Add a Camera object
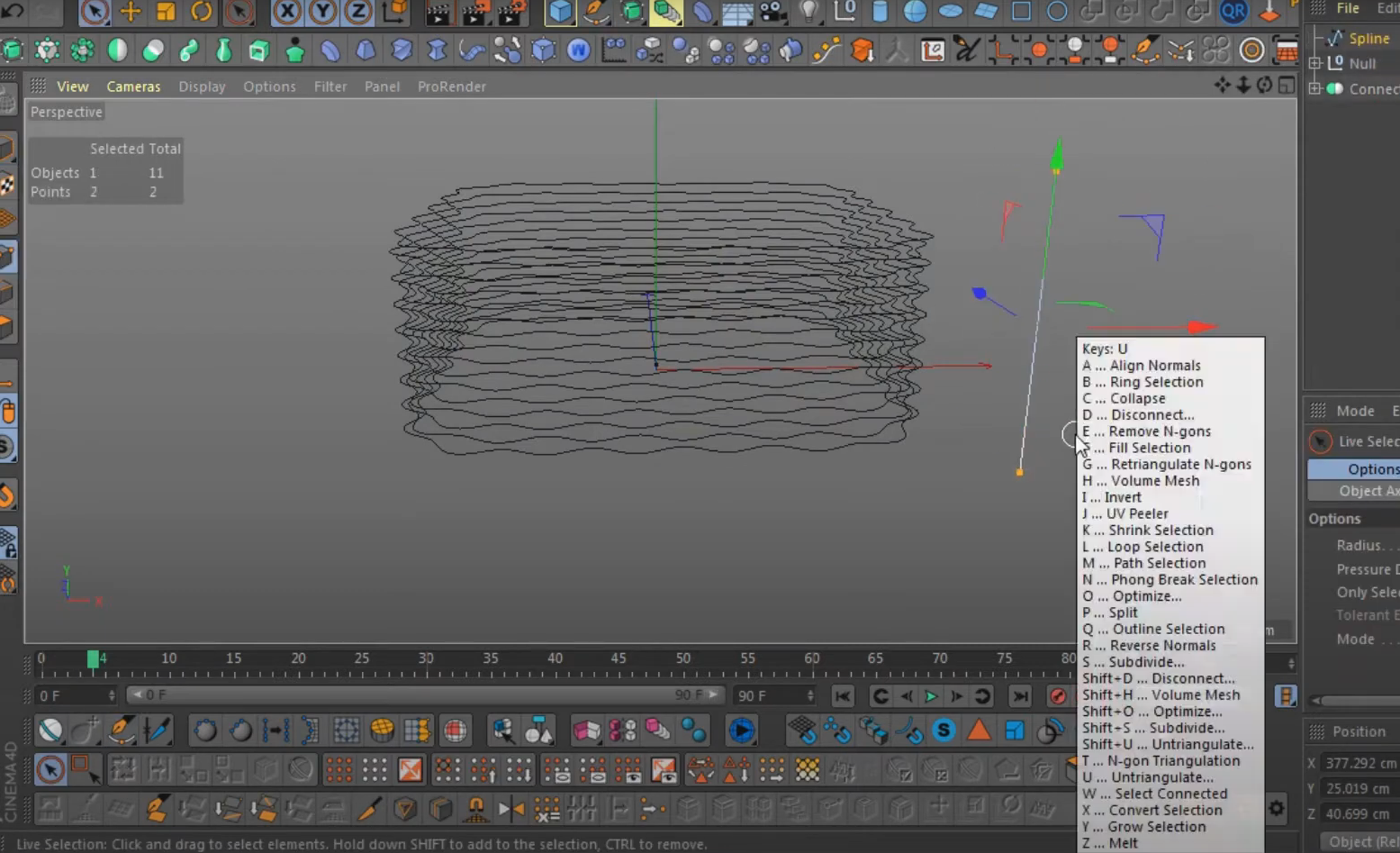The width and height of the screenshot is (1400, 853). pos(772,12)
